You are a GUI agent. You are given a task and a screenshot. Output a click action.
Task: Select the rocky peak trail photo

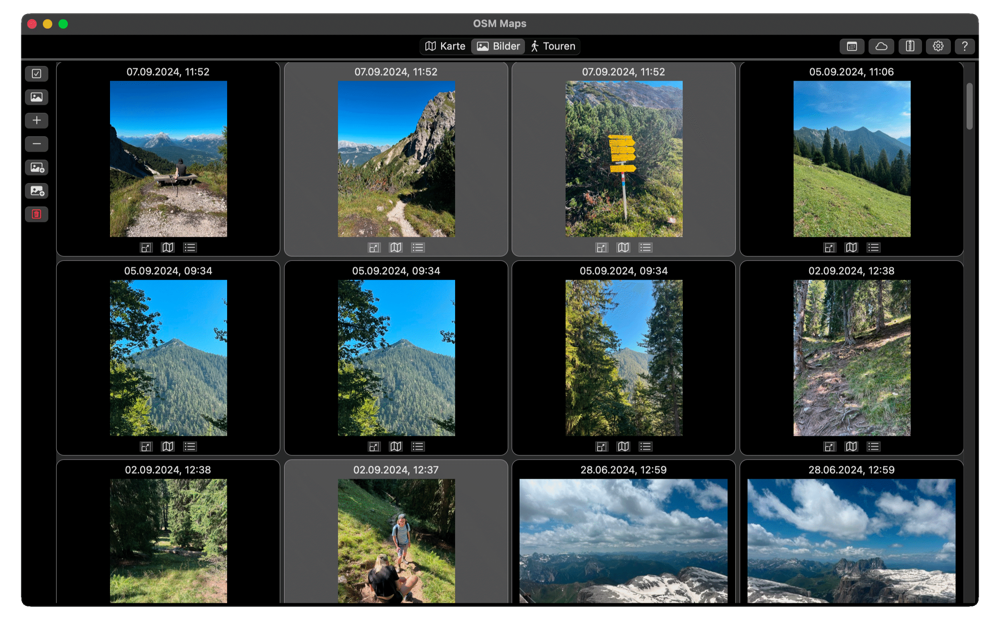coord(396,159)
